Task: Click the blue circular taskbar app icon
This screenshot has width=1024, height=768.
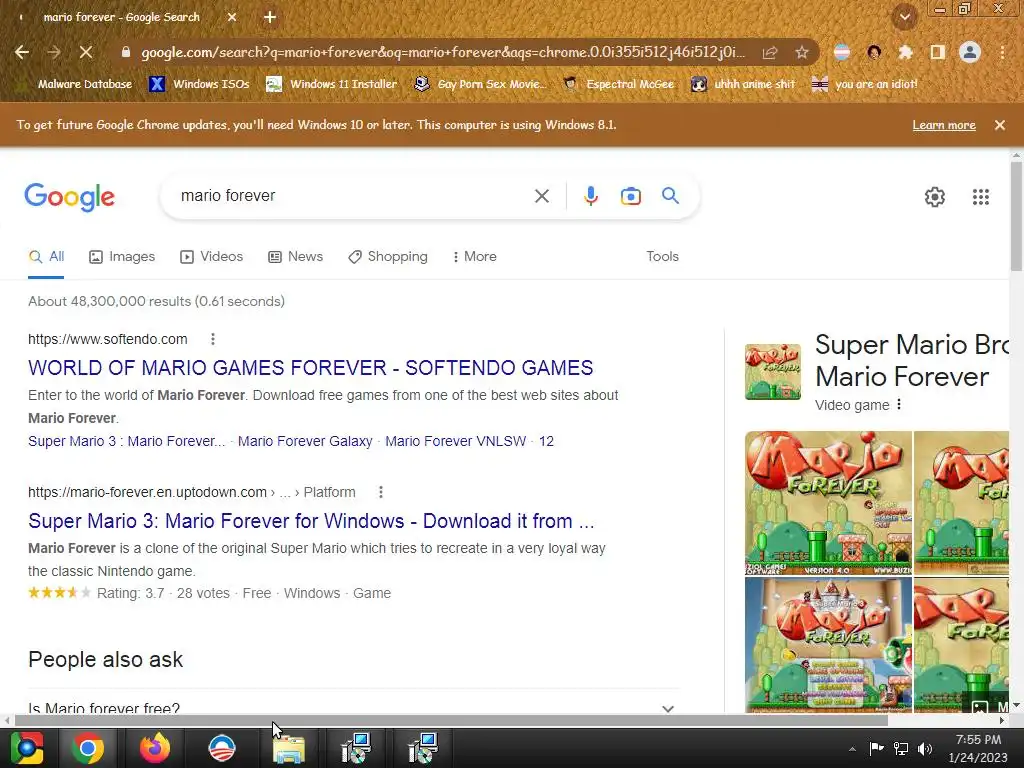Action: click(221, 748)
